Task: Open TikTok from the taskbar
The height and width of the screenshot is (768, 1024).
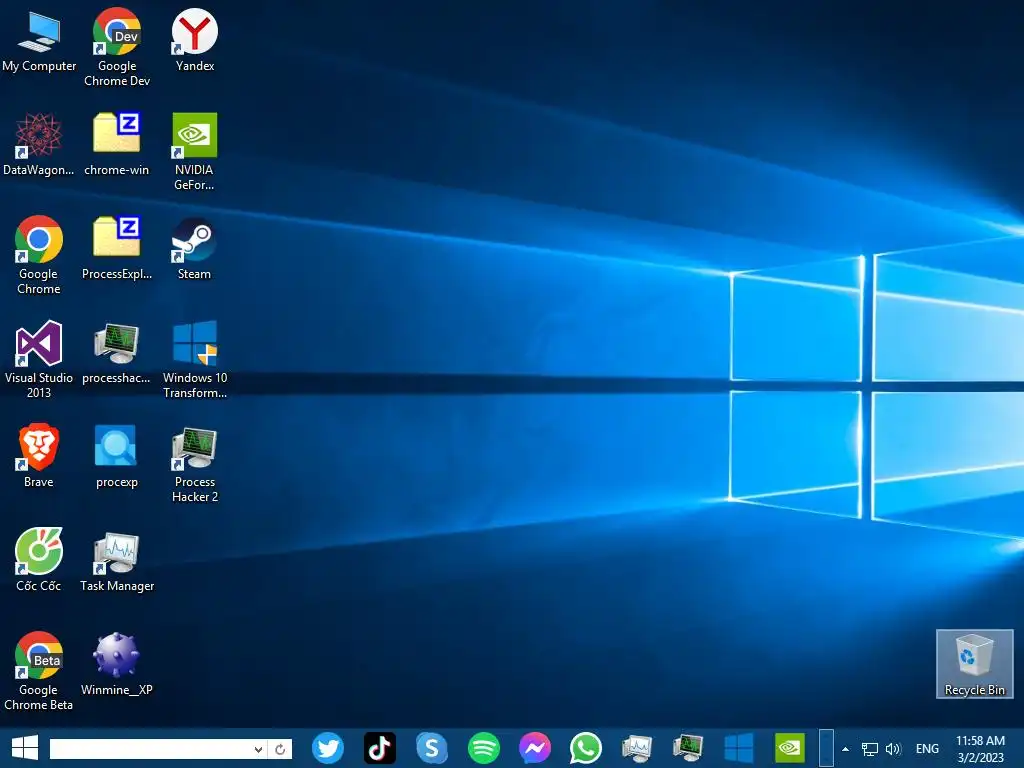Action: tap(379, 748)
